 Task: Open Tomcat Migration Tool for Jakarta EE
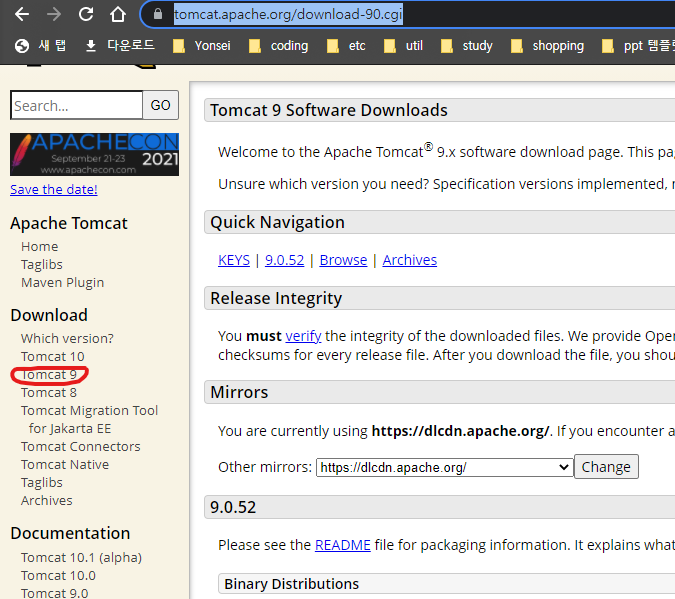click(90, 419)
